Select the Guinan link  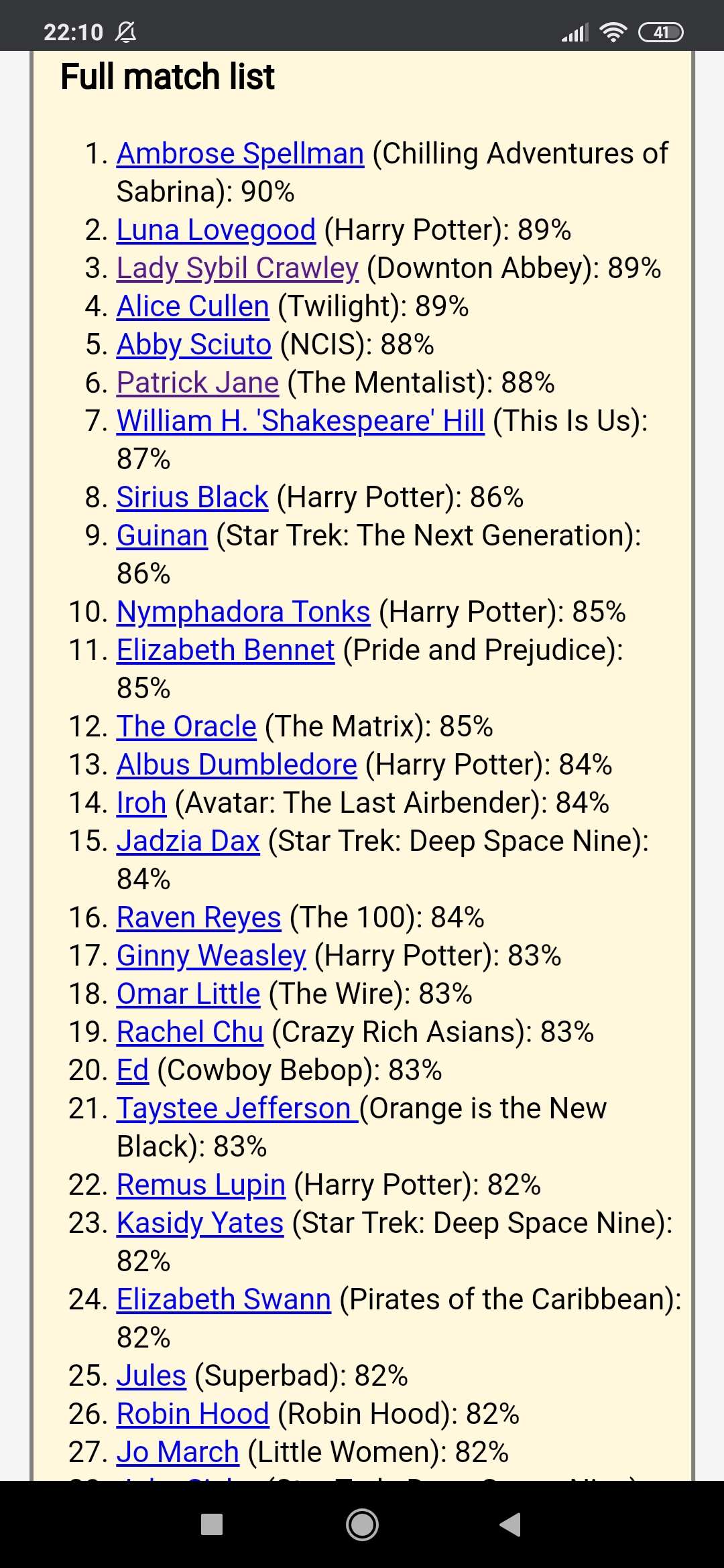[162, 535]
